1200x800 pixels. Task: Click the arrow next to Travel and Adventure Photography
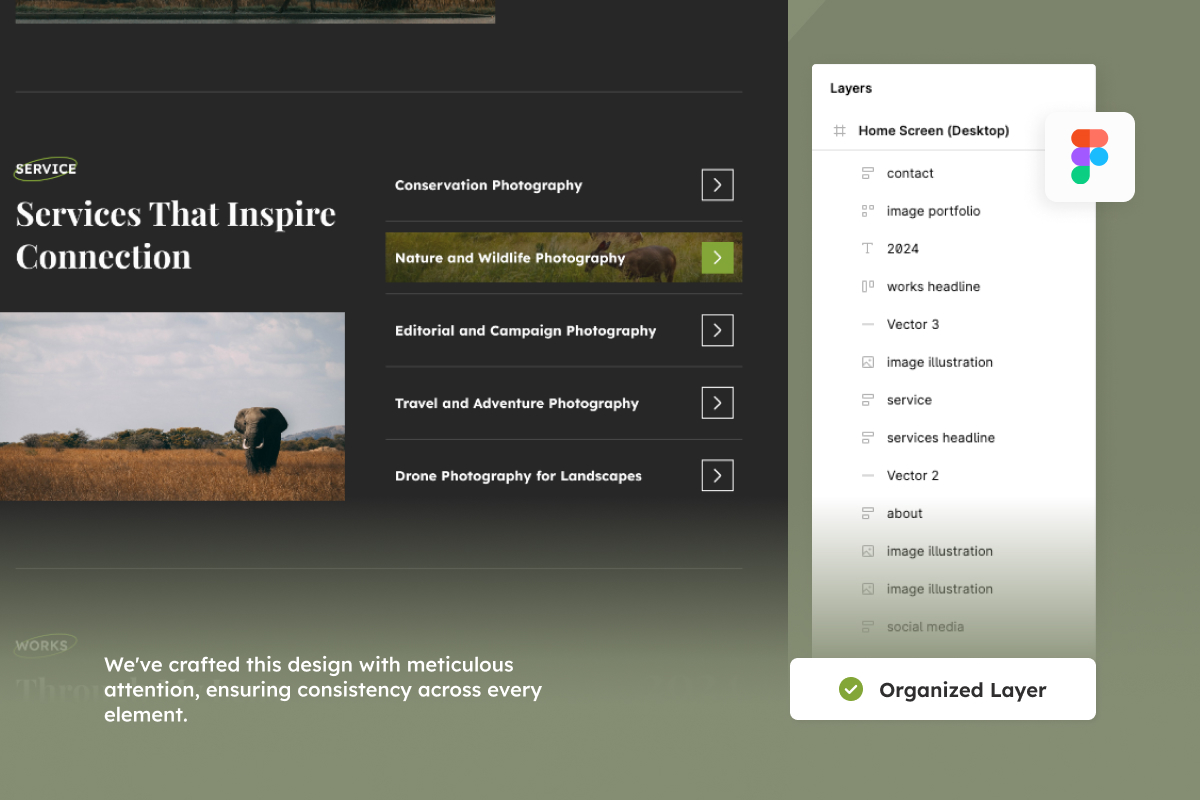click(717, 403)
